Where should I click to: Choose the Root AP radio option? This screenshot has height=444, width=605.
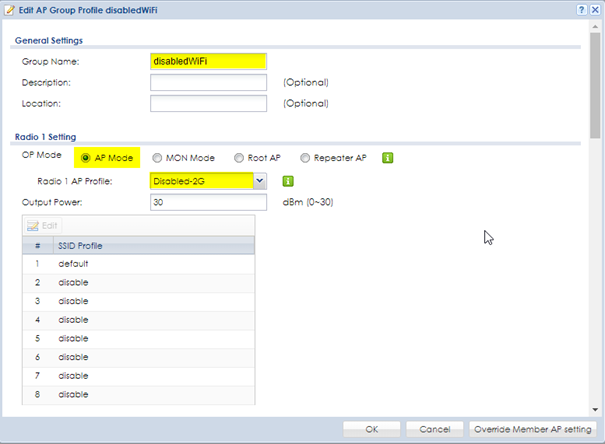pyautogui.click(x=239, y=158)
